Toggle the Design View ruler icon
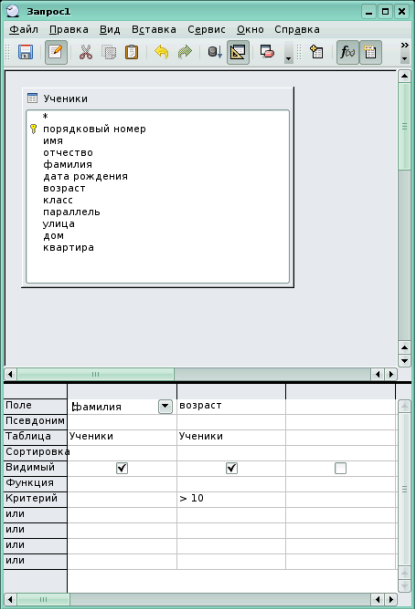 pos(238,52)
